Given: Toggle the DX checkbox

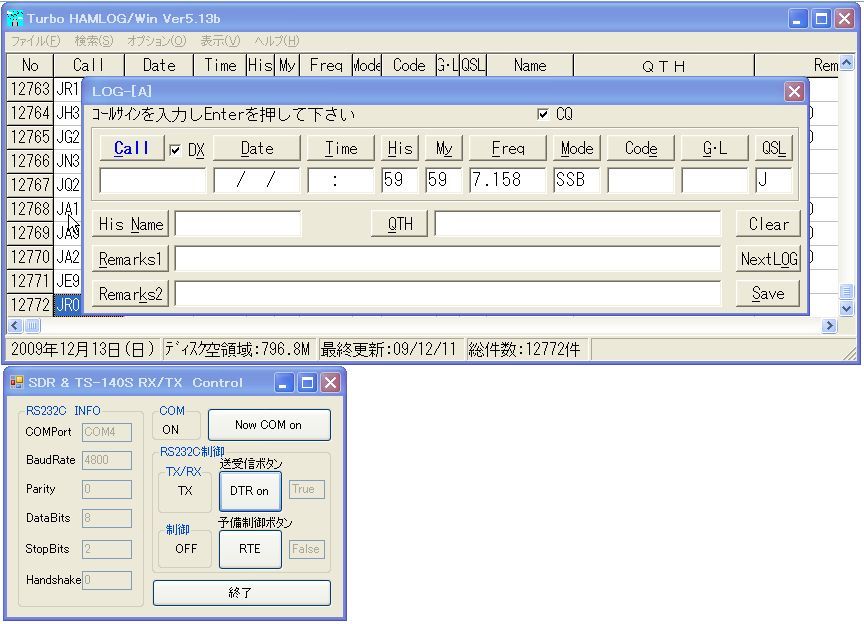Looking at the screenshot, I should coord(175,150).
